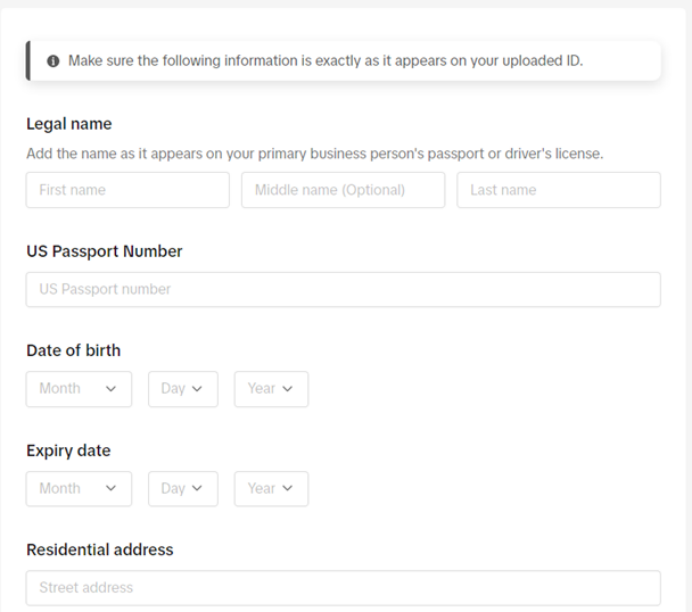Click the chevron in expiry Month selector
The height and width of the screenshot is (612, 692).
point(111,488)
